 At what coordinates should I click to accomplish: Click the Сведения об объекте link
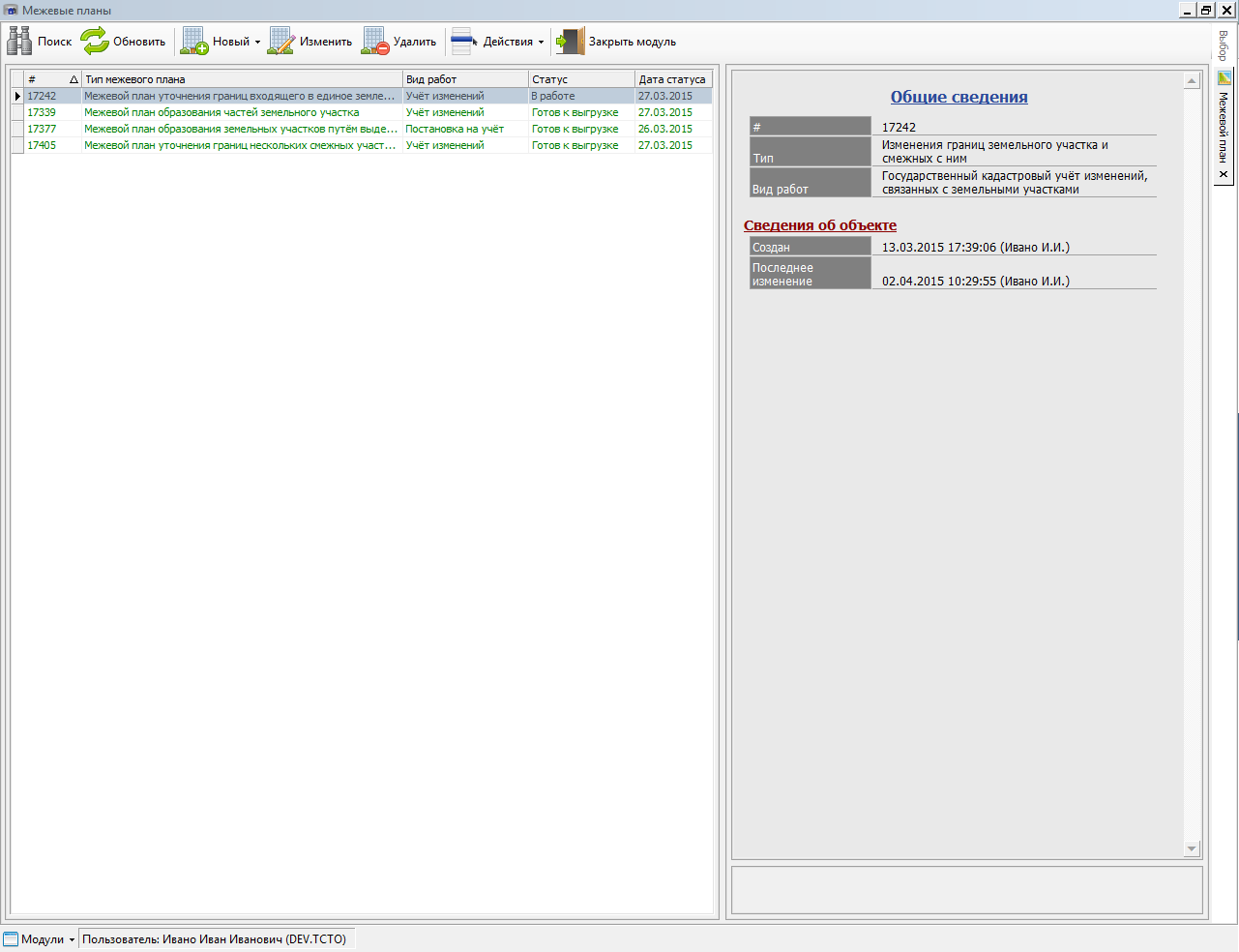pos(819,225)
